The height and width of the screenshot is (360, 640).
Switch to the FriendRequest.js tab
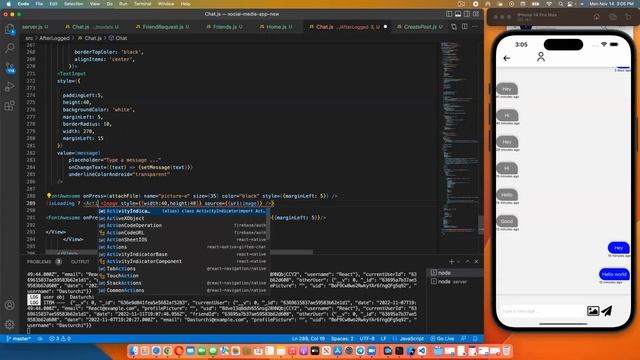tap(162, 27)
